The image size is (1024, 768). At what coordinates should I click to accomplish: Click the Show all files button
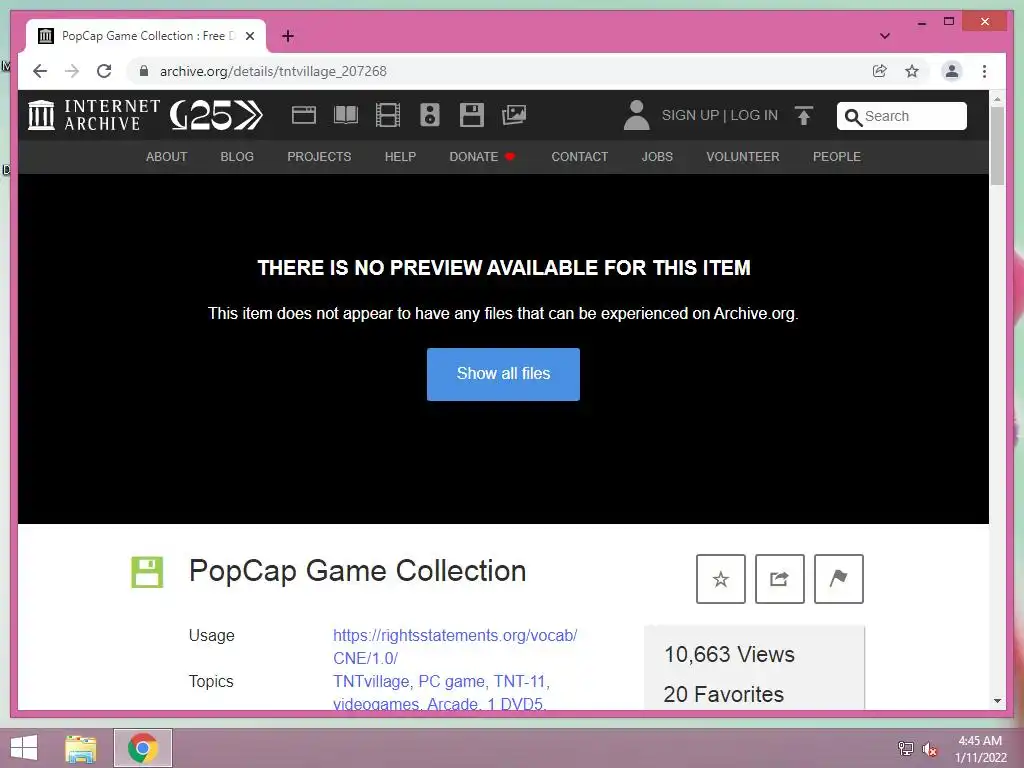click(x=503, y=374)
